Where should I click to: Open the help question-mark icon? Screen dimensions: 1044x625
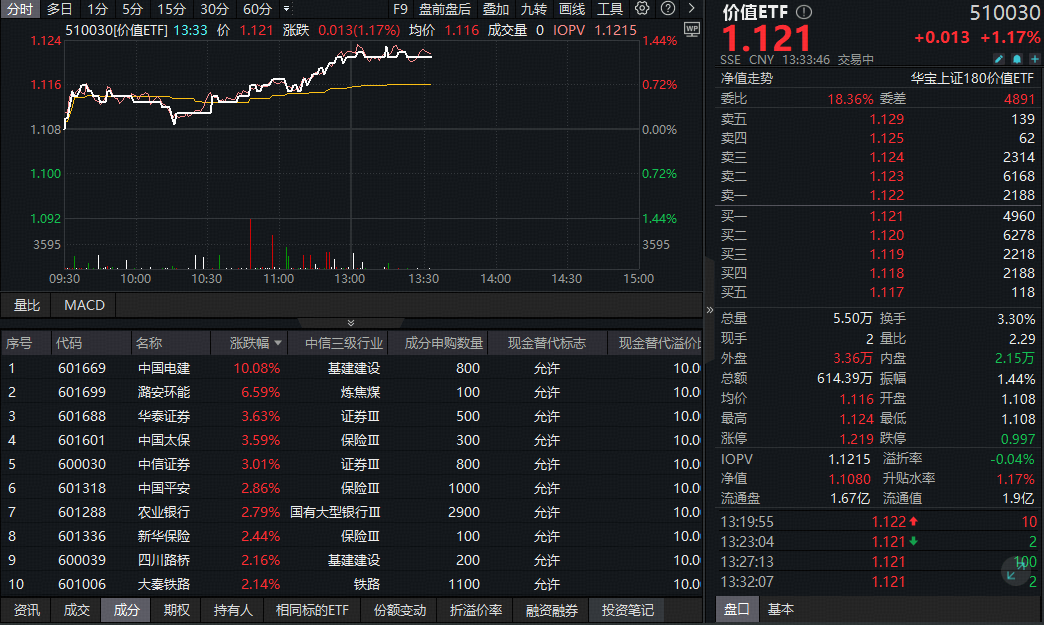coord(667,8)
